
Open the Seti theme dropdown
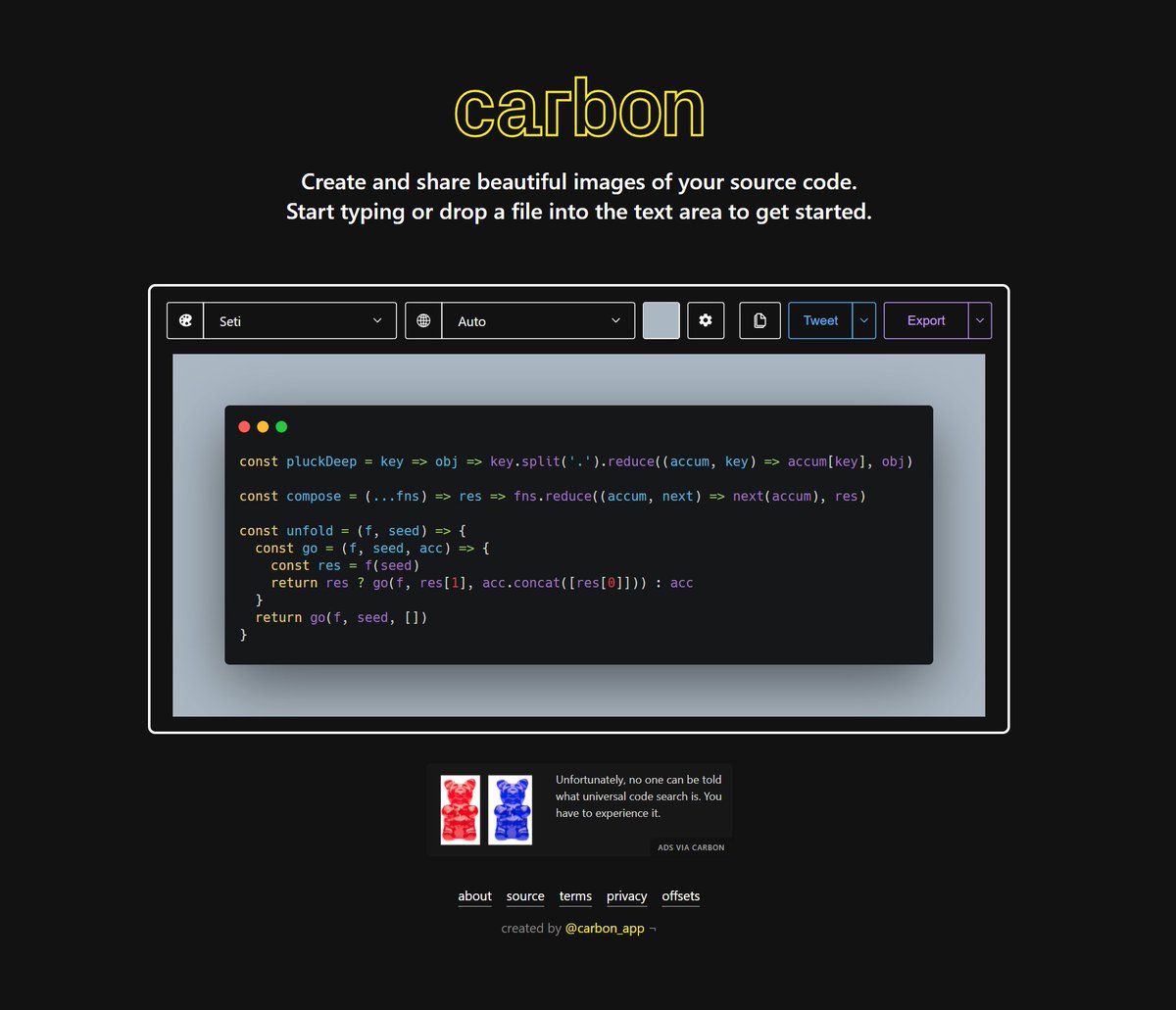tap(300, 320)
